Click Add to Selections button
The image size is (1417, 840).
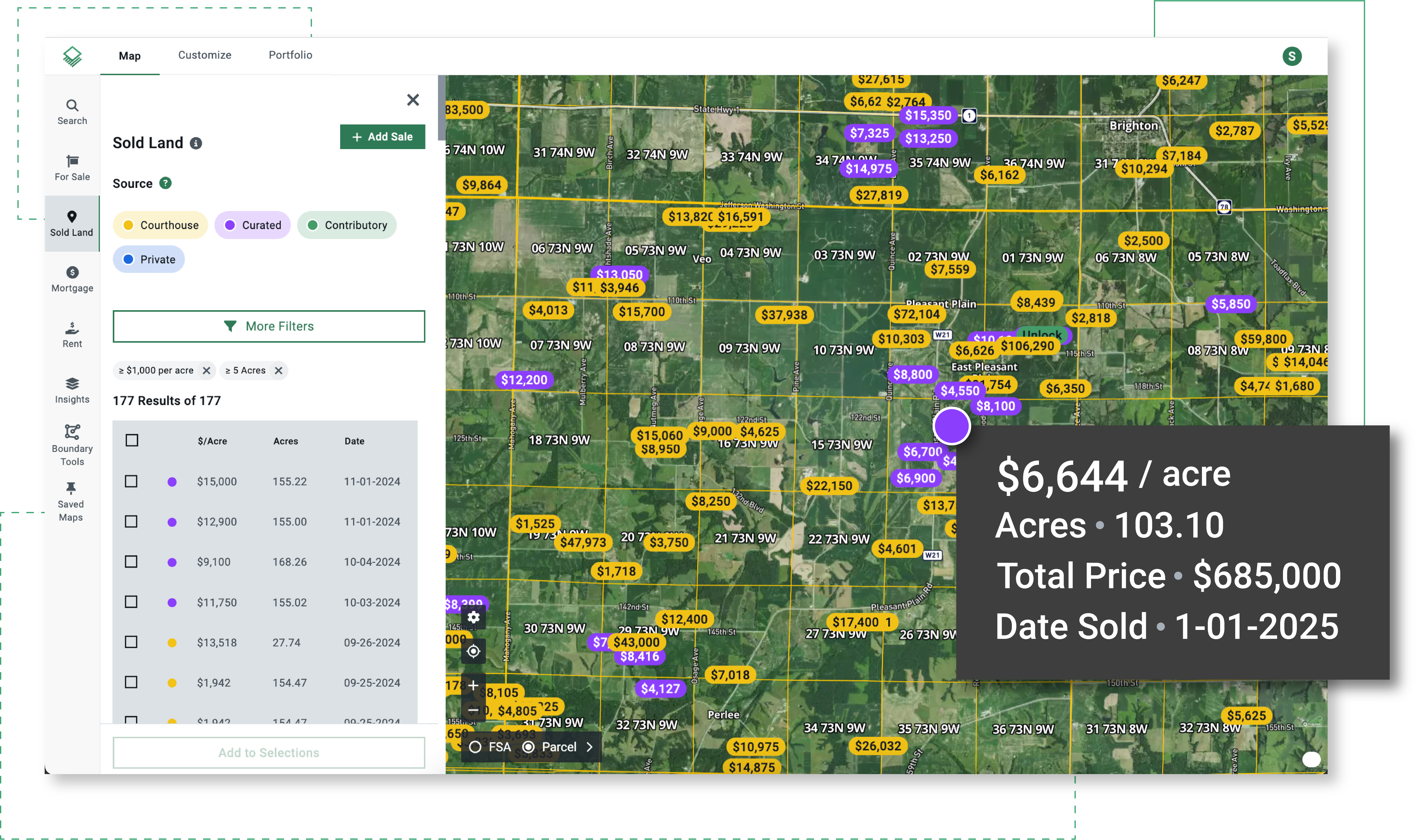[269, 753]
